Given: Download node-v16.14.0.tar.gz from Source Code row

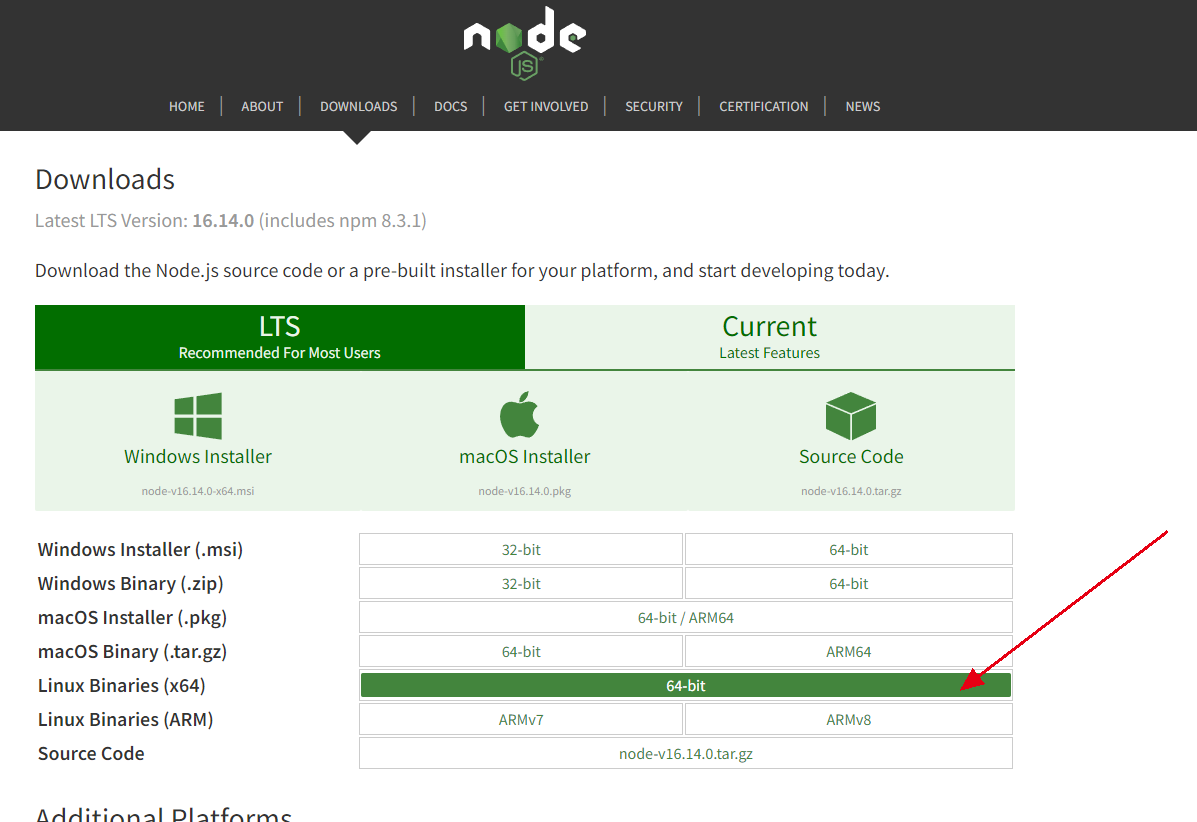Looking at the screenshot, I should 685,753.
